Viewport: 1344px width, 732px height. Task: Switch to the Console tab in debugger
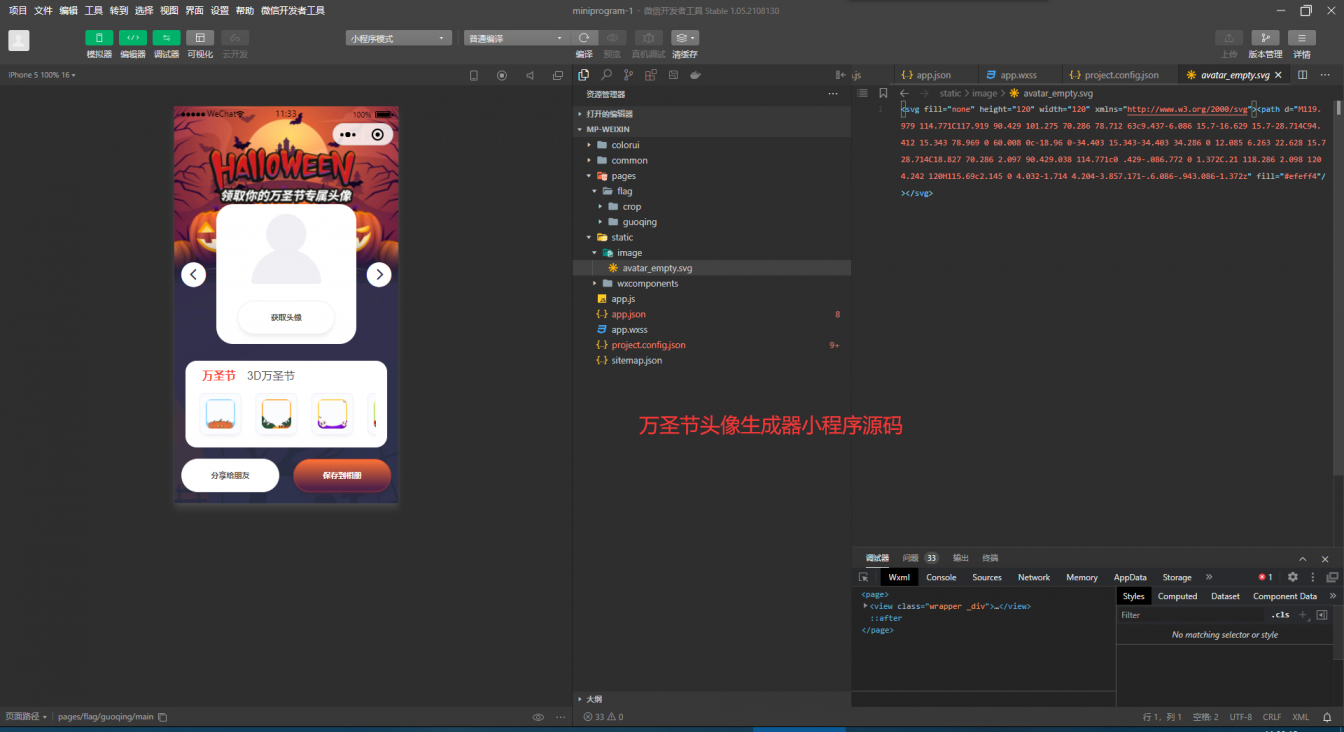click(940, 577)
